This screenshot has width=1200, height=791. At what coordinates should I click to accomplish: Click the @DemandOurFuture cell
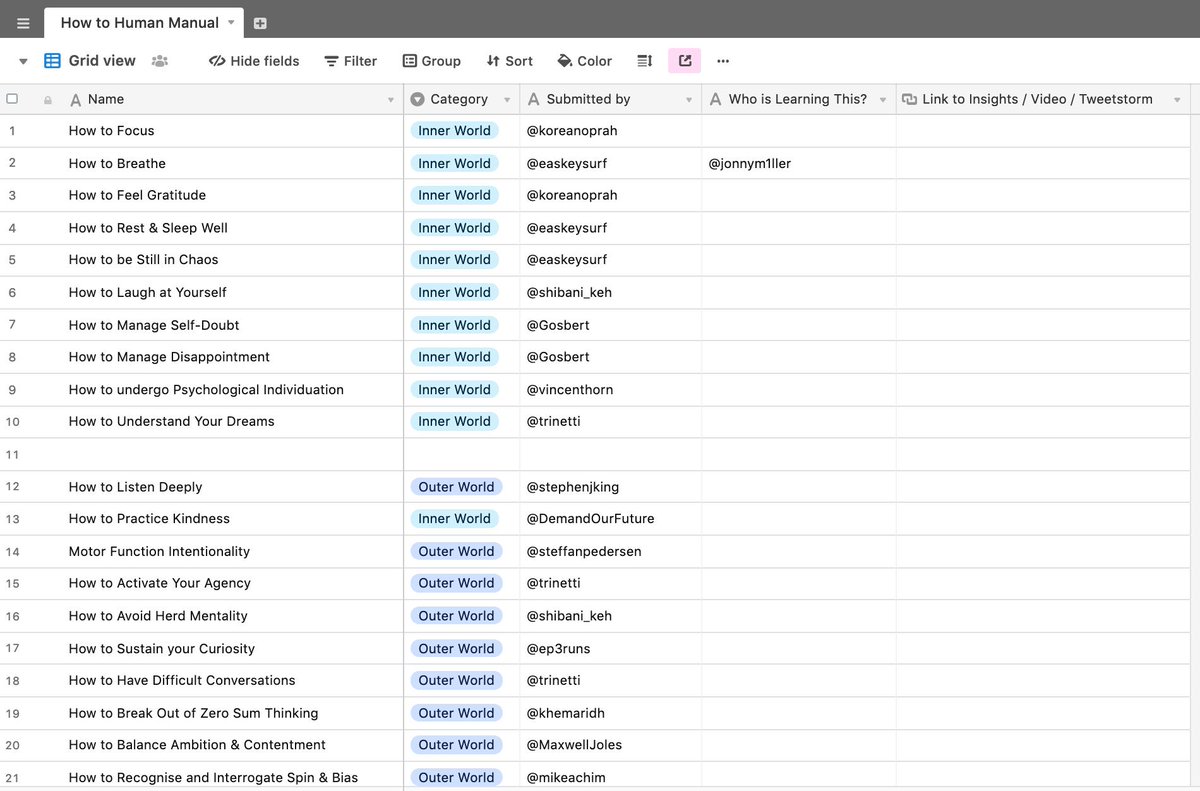[611, 518]
